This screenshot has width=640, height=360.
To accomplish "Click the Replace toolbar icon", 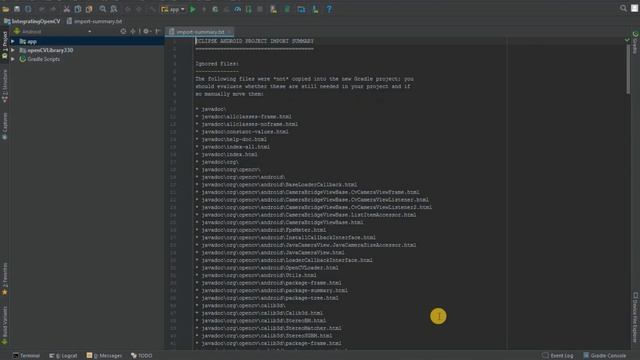I will pyautogui.click(x=114, y=9).
